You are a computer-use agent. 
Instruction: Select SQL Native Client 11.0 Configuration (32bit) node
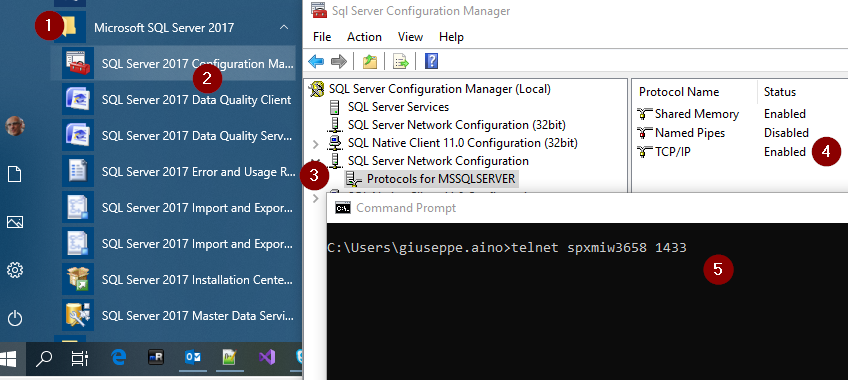click(x=462, y=143)
